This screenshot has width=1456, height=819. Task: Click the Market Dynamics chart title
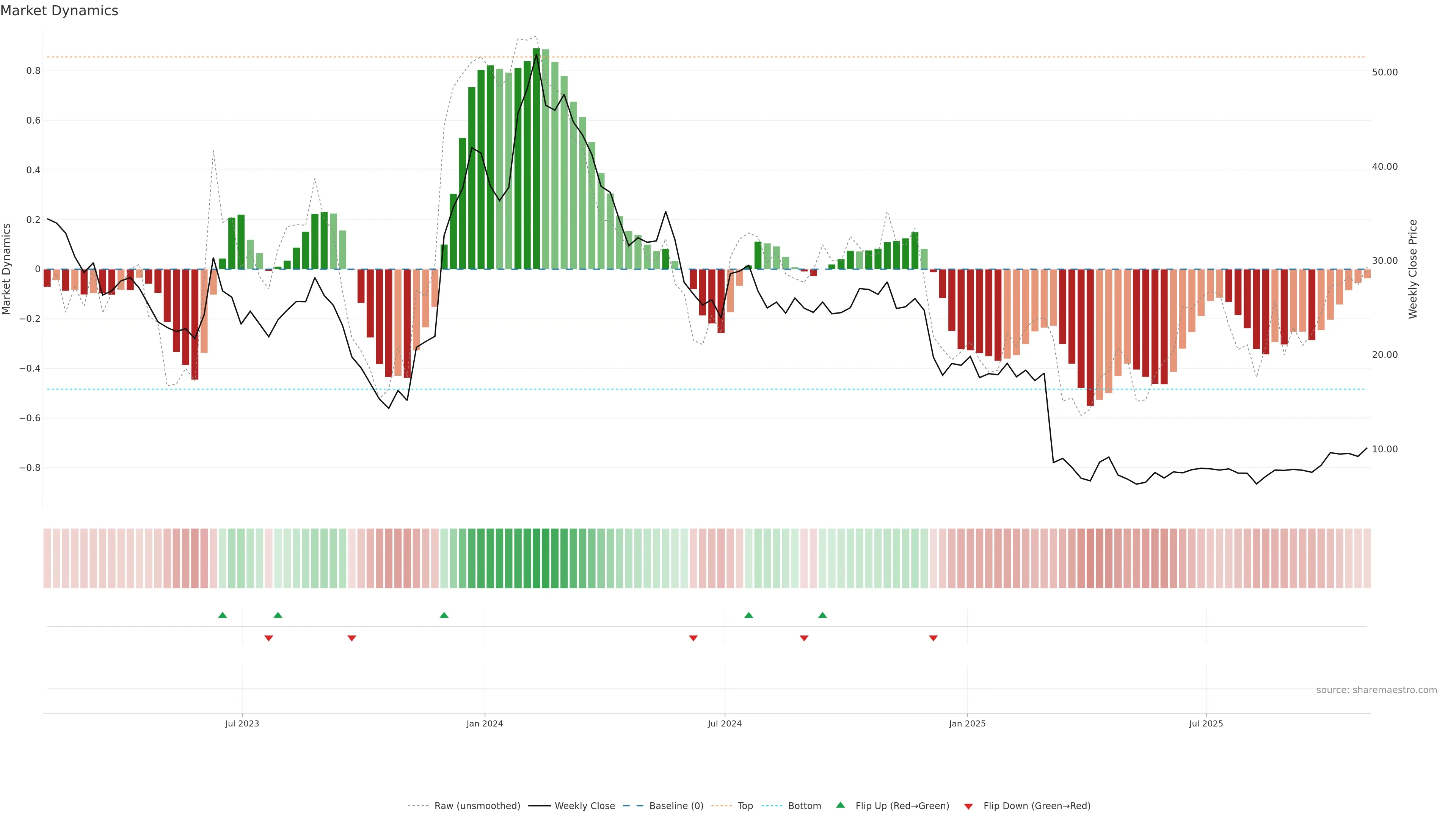pyautogui.click(x=60, y=11)
